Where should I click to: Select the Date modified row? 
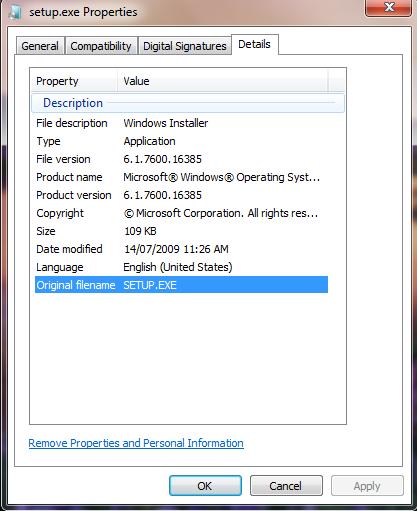coord(181,249)
